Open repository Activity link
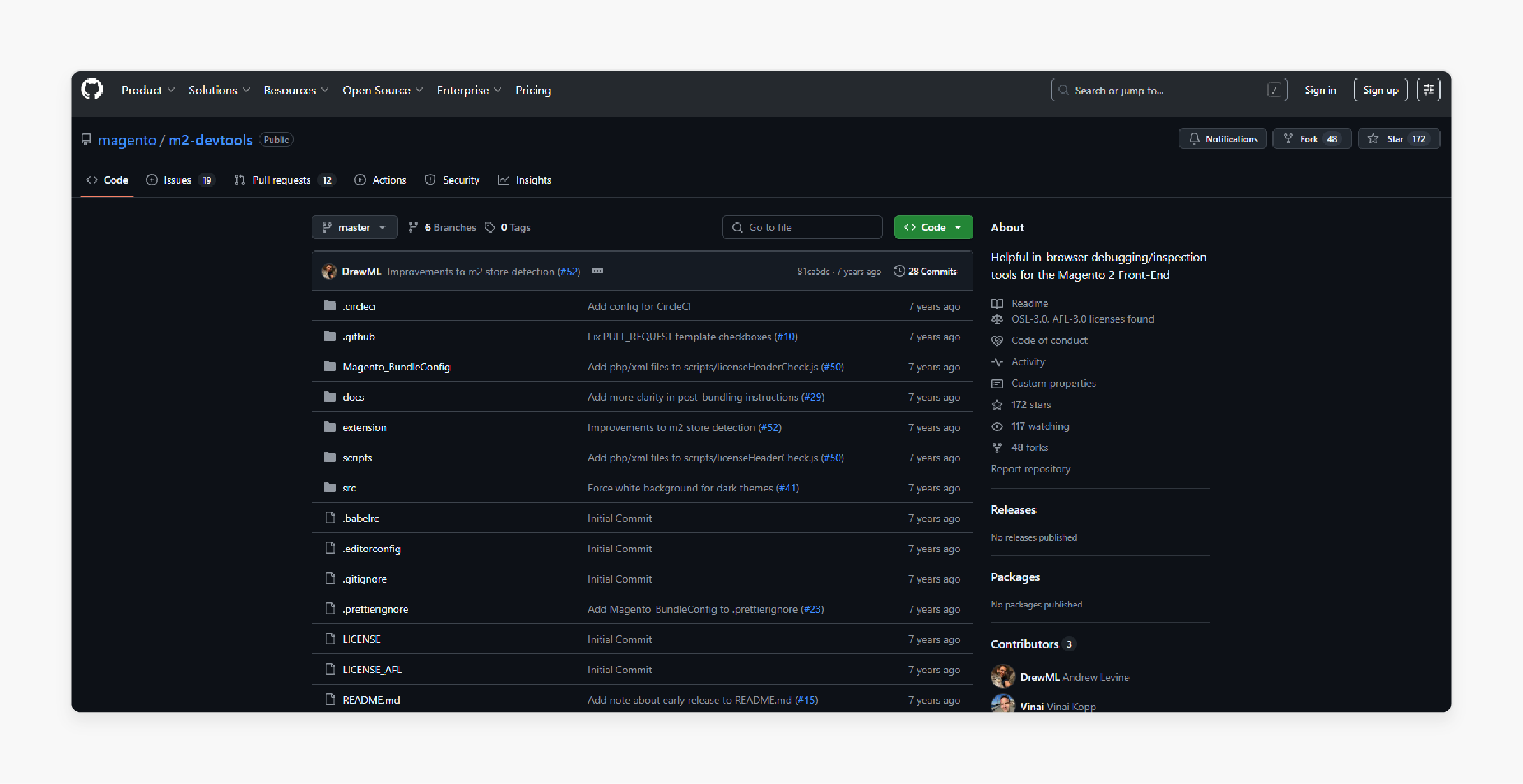 click(1028, 362)
